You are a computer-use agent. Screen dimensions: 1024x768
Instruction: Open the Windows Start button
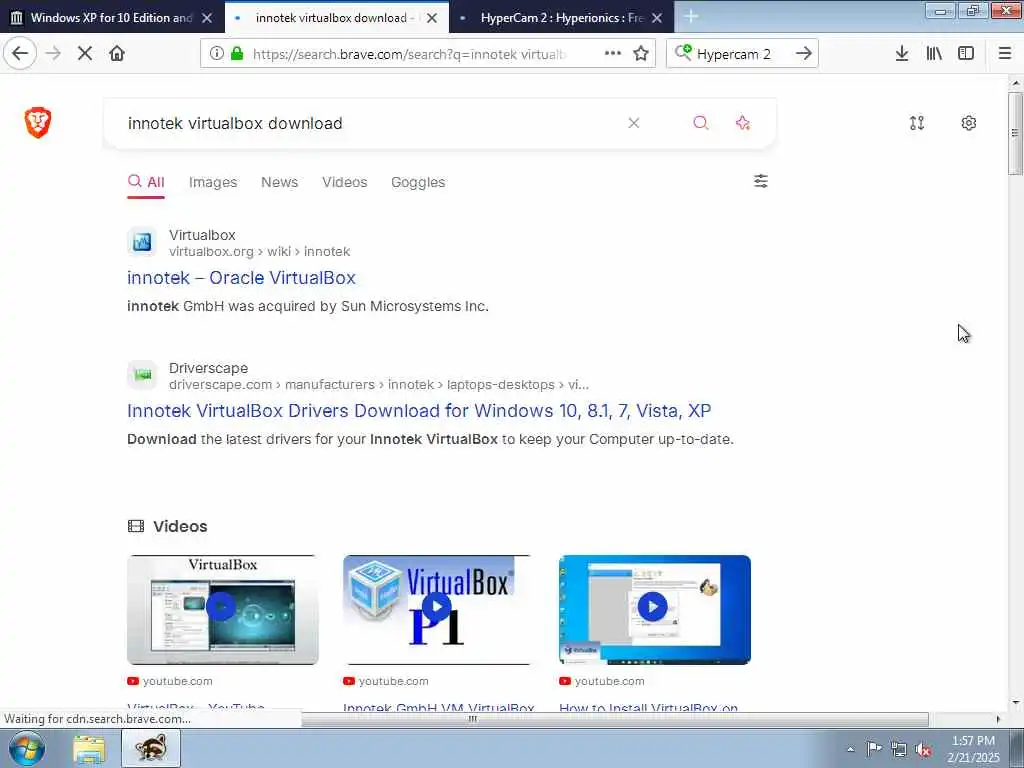point(27,748)
